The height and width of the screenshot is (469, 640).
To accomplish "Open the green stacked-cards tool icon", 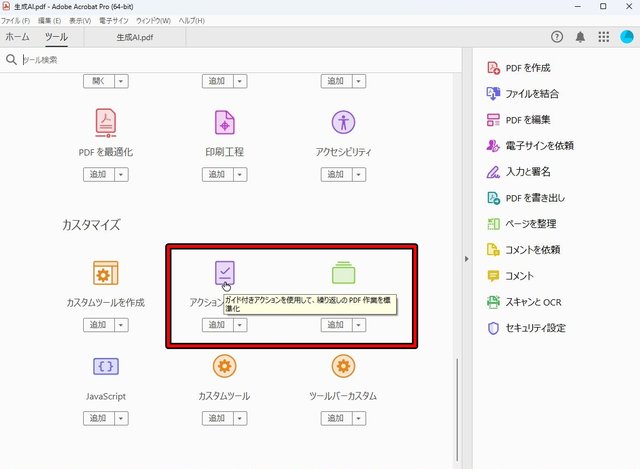I will pyautogui.click(x=343, y=273).
